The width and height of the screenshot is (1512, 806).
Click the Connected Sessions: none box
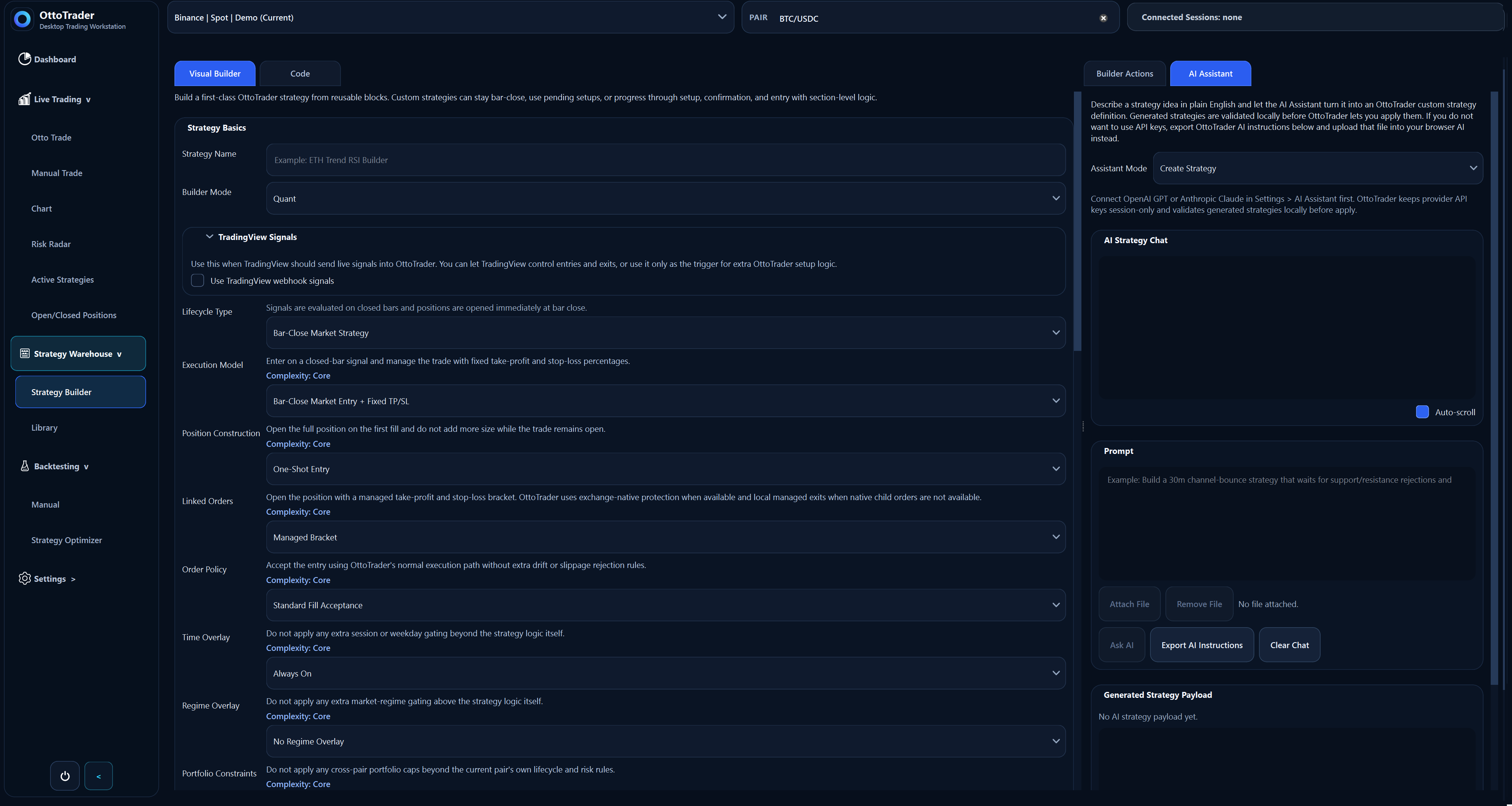1315,17
